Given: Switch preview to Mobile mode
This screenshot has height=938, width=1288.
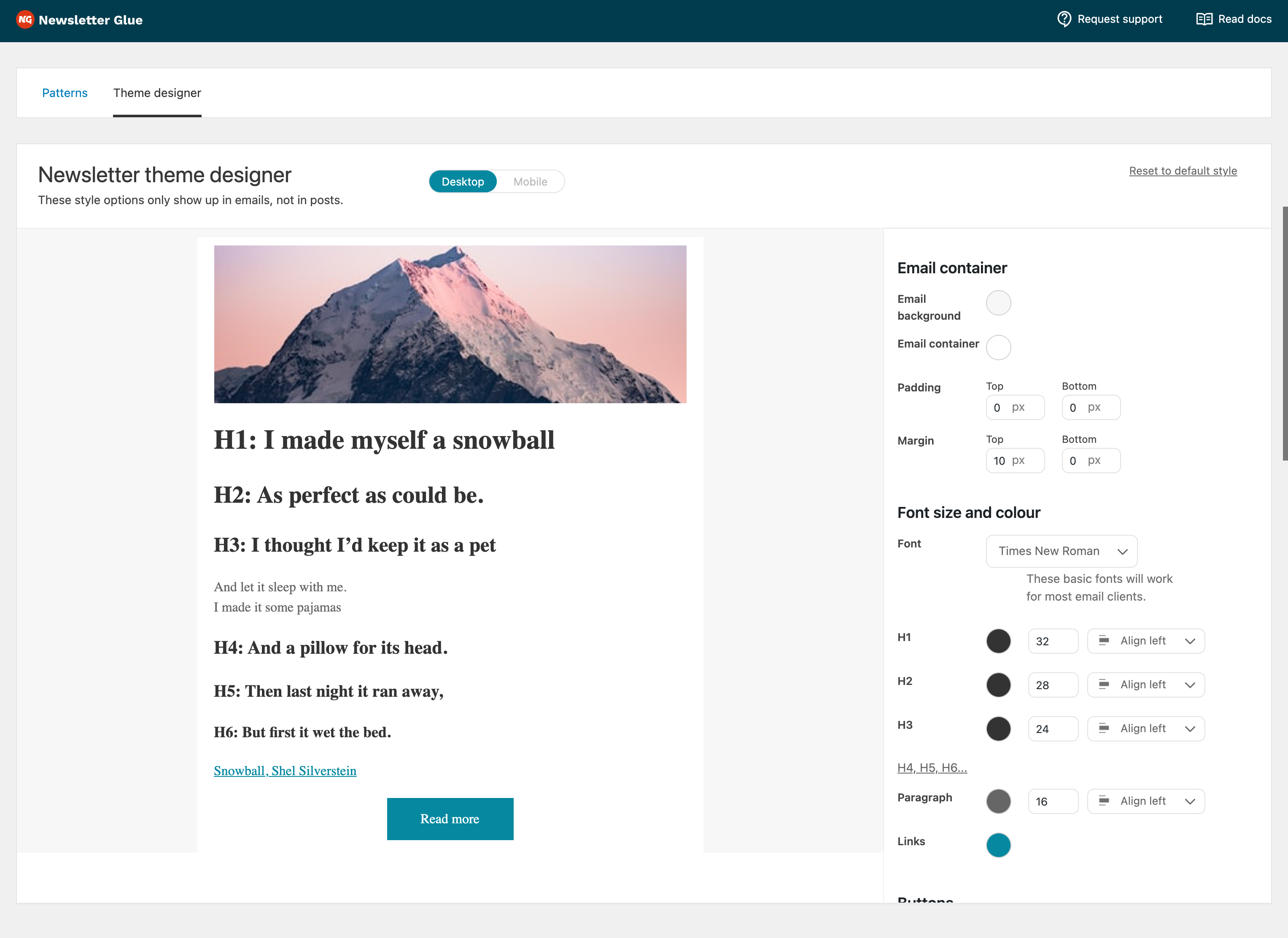Looking at the screenshot, I should [x=531, y=182].
